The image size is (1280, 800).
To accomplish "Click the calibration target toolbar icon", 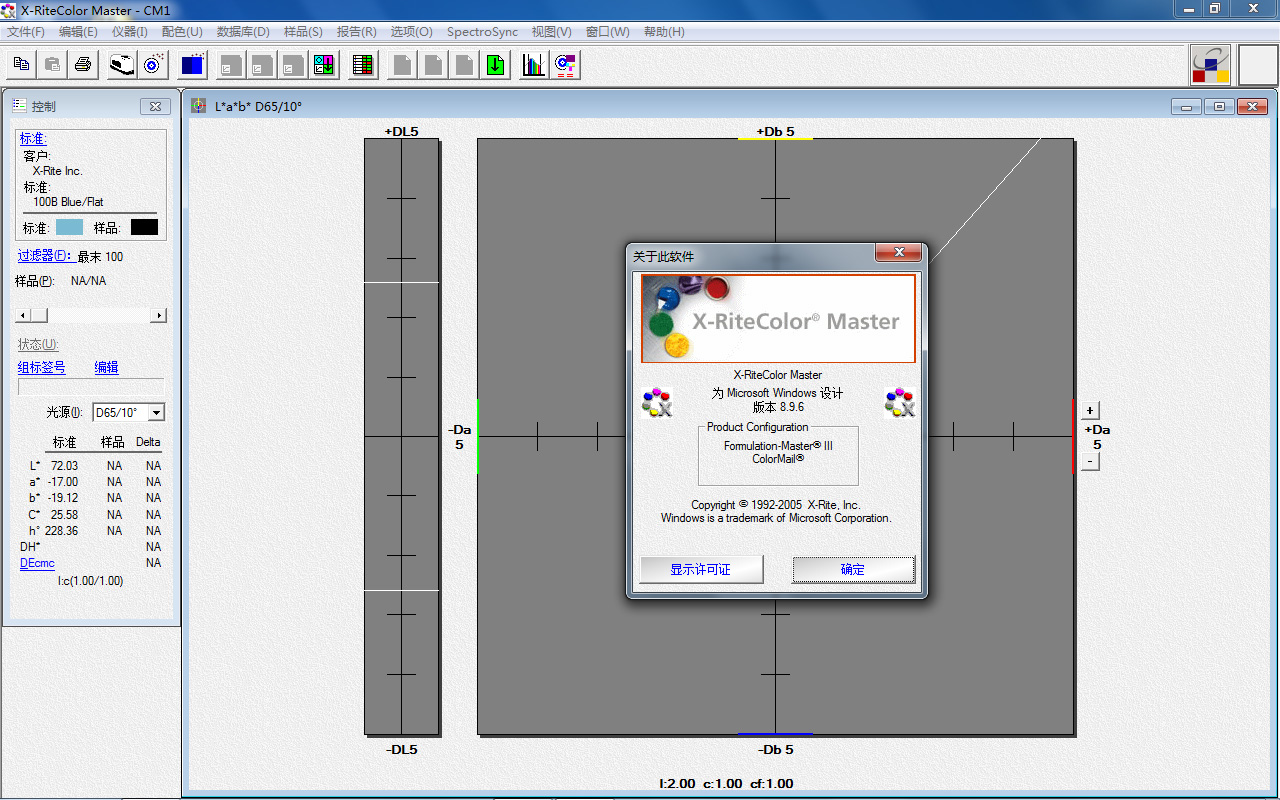I will [x=153, y=65].
